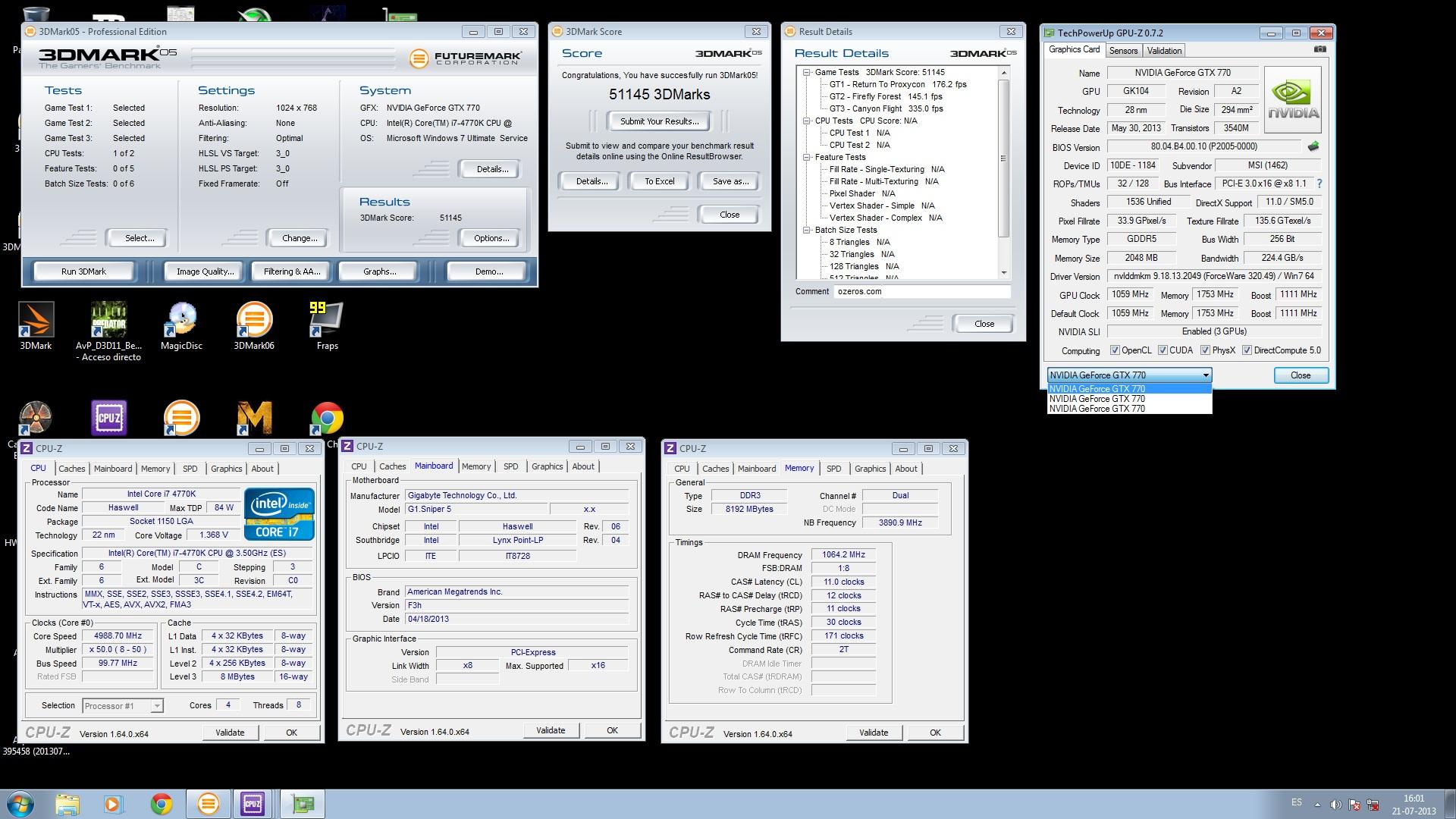Show hidden system tray icons
The image size is (1456, 819).
pos(1317,805)
